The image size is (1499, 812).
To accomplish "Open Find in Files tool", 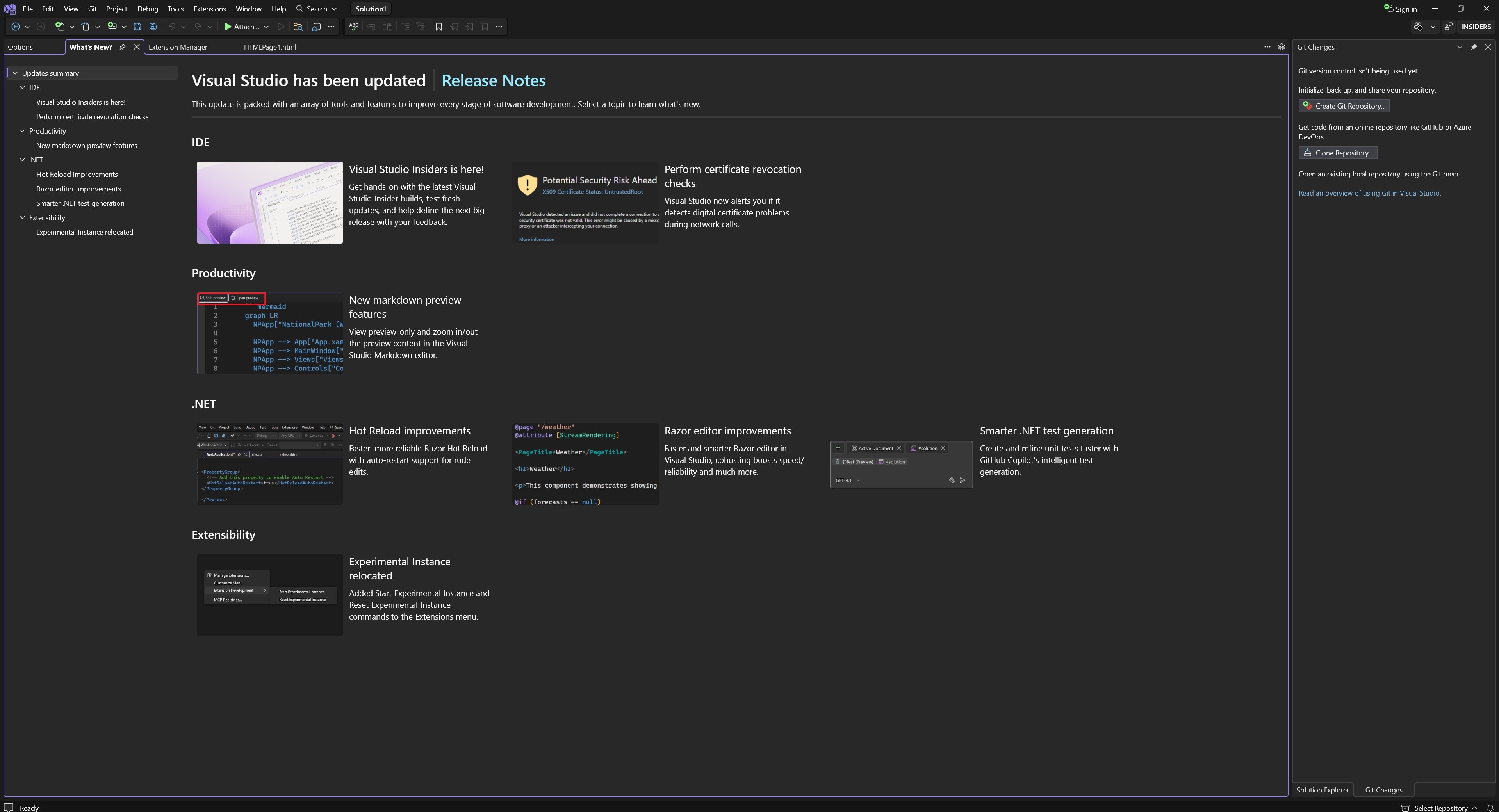I will pyautogui.click(x=298, y=26).
